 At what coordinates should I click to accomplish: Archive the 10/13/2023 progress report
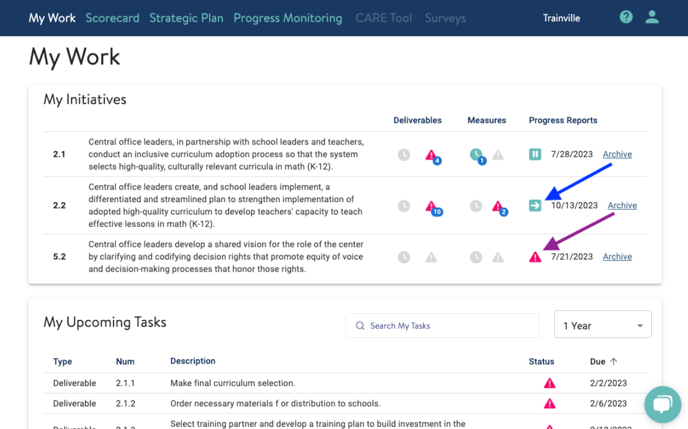coord(622,205)
